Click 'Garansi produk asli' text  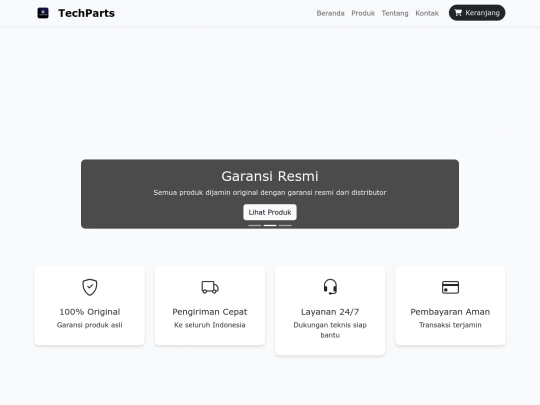[90, 325]
